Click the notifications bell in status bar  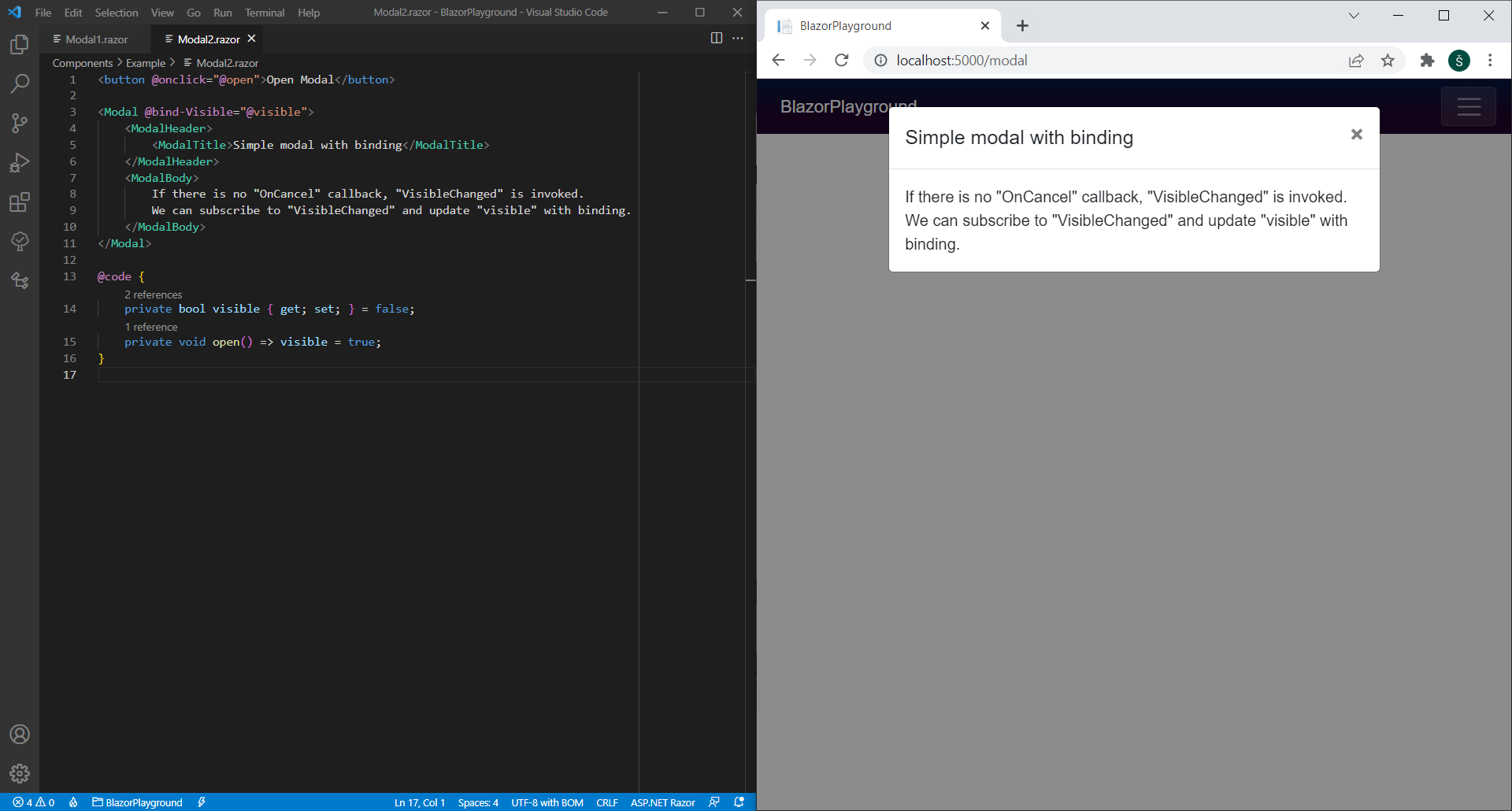(x=739, y=802)
